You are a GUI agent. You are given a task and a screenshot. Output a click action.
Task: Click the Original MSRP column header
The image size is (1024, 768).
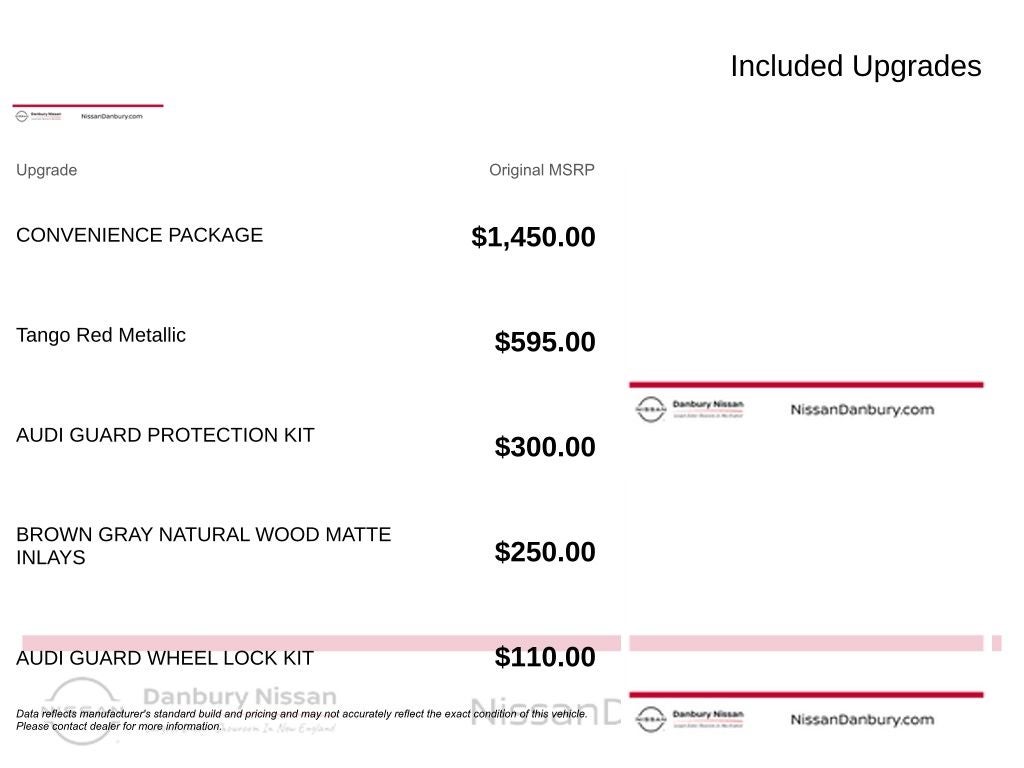[x=541, y=170]
